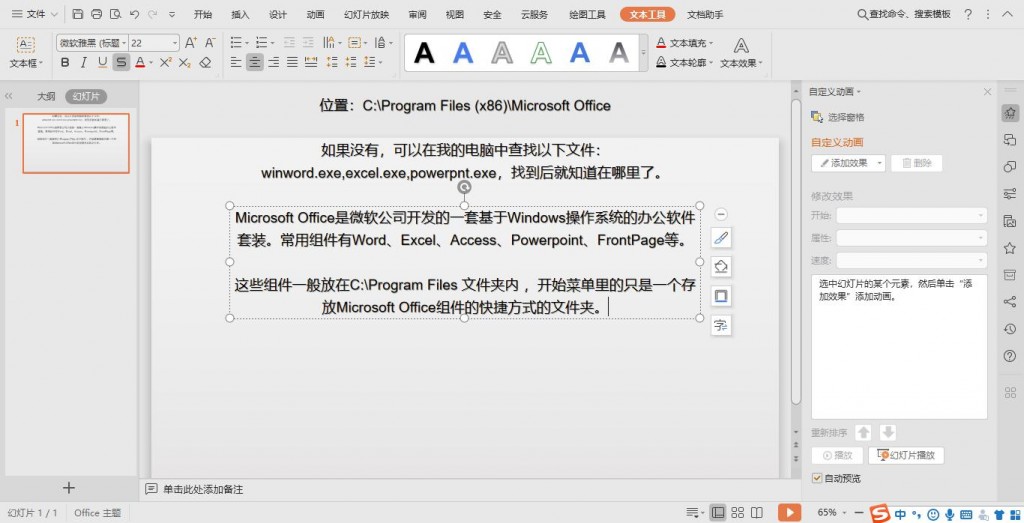Switch to 绘图工具 ribbon tab
1024x523 pixels.
[x=587, y=14]
